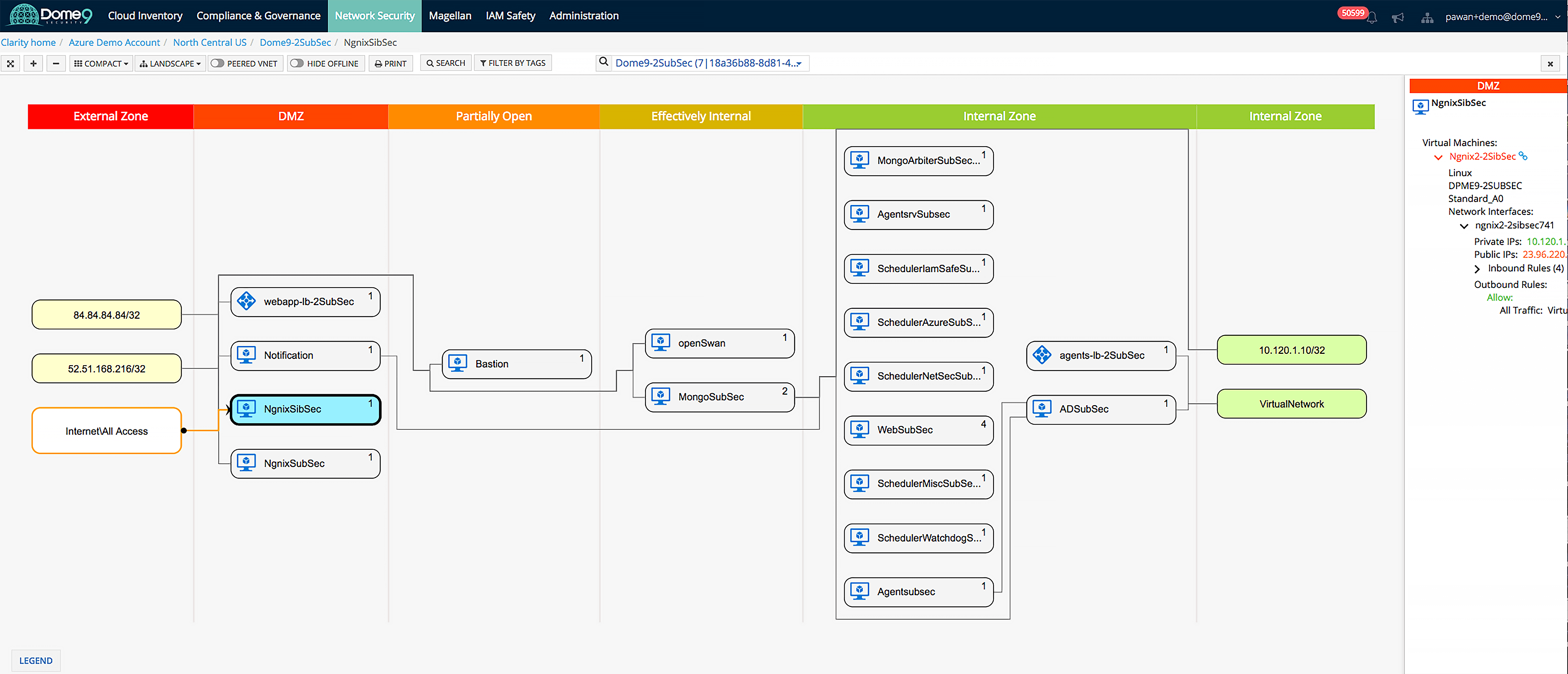The width and height of the screenshot is (1568, 674).
Task: Click the link icon next to Ngnix2-2SibSec
Action: 1523,156
